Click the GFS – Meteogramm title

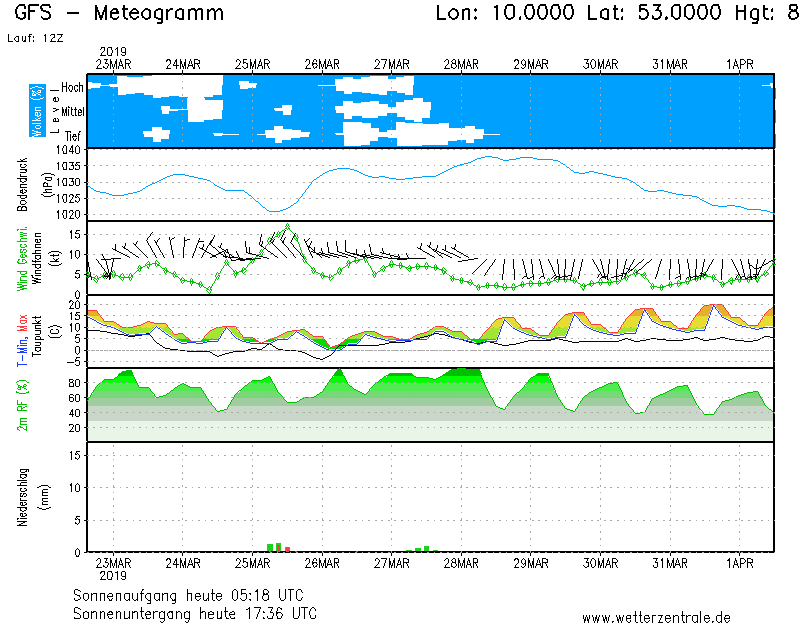[x=120, y=13]
